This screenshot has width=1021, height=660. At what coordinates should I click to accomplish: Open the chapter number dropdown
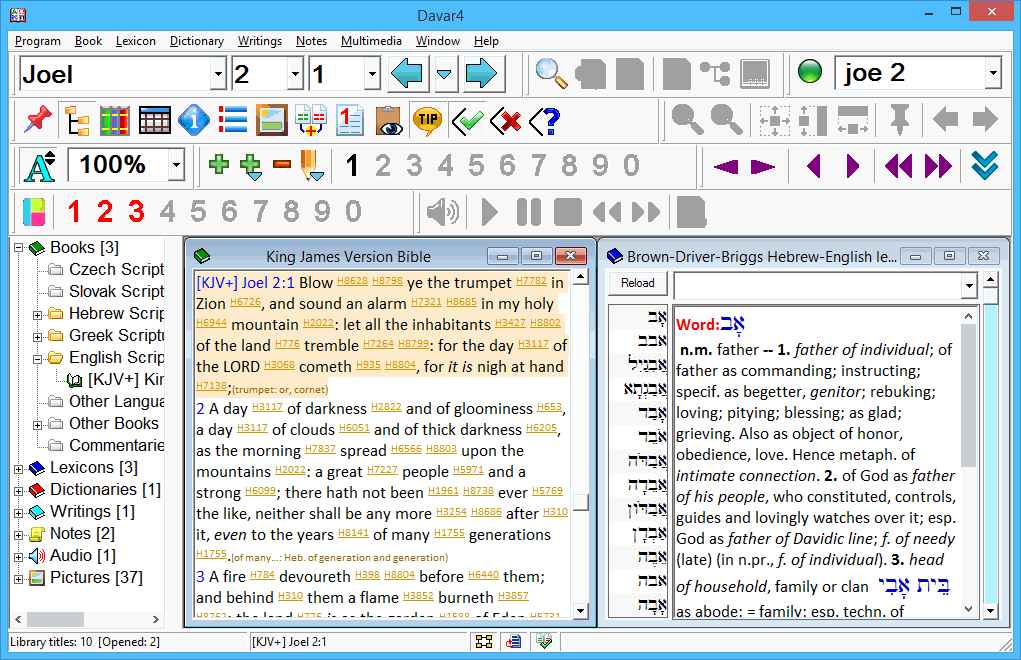click(295, 74)
